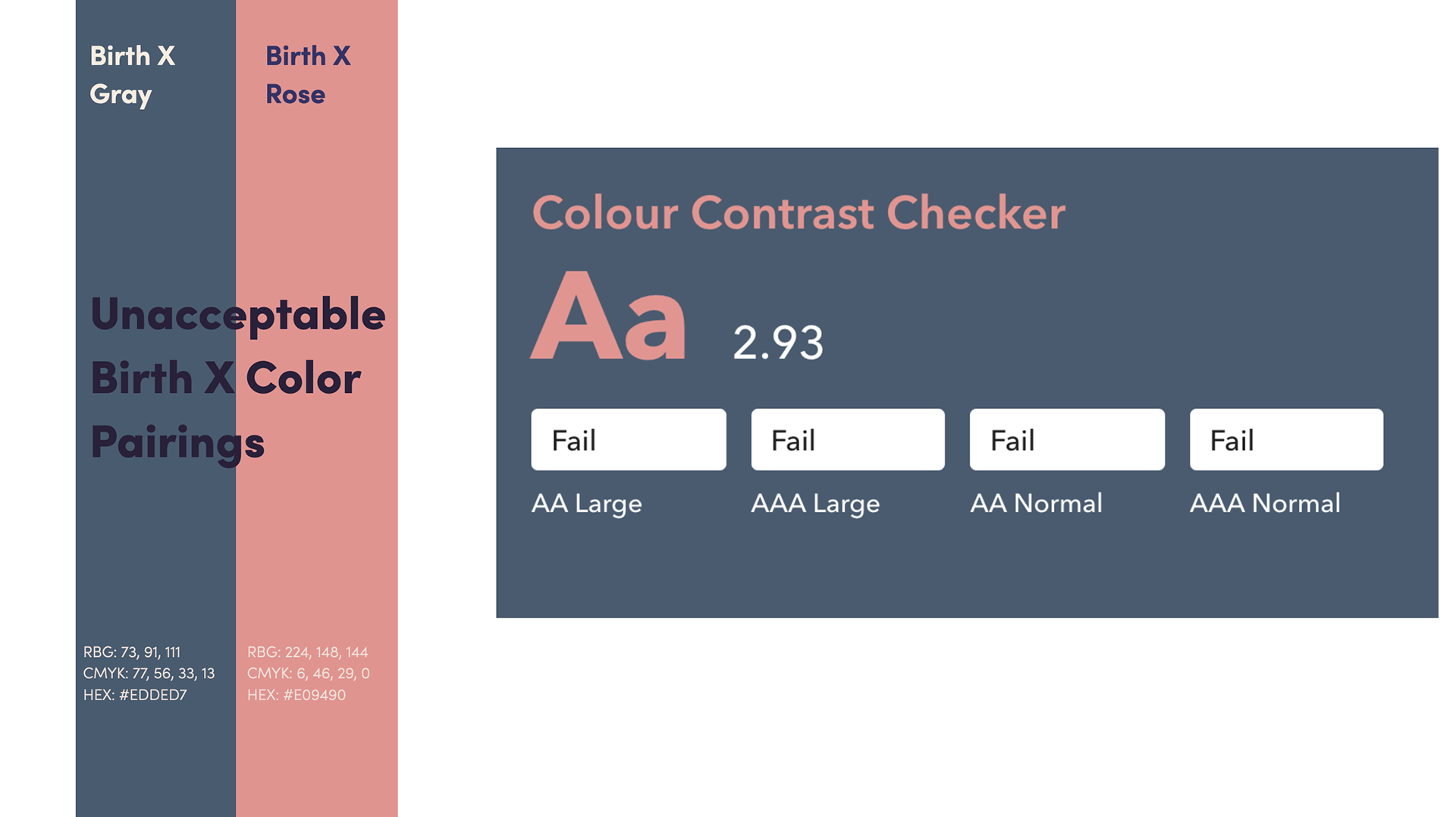
Task: Click the Pairings heading word
Action: point(177,443)
